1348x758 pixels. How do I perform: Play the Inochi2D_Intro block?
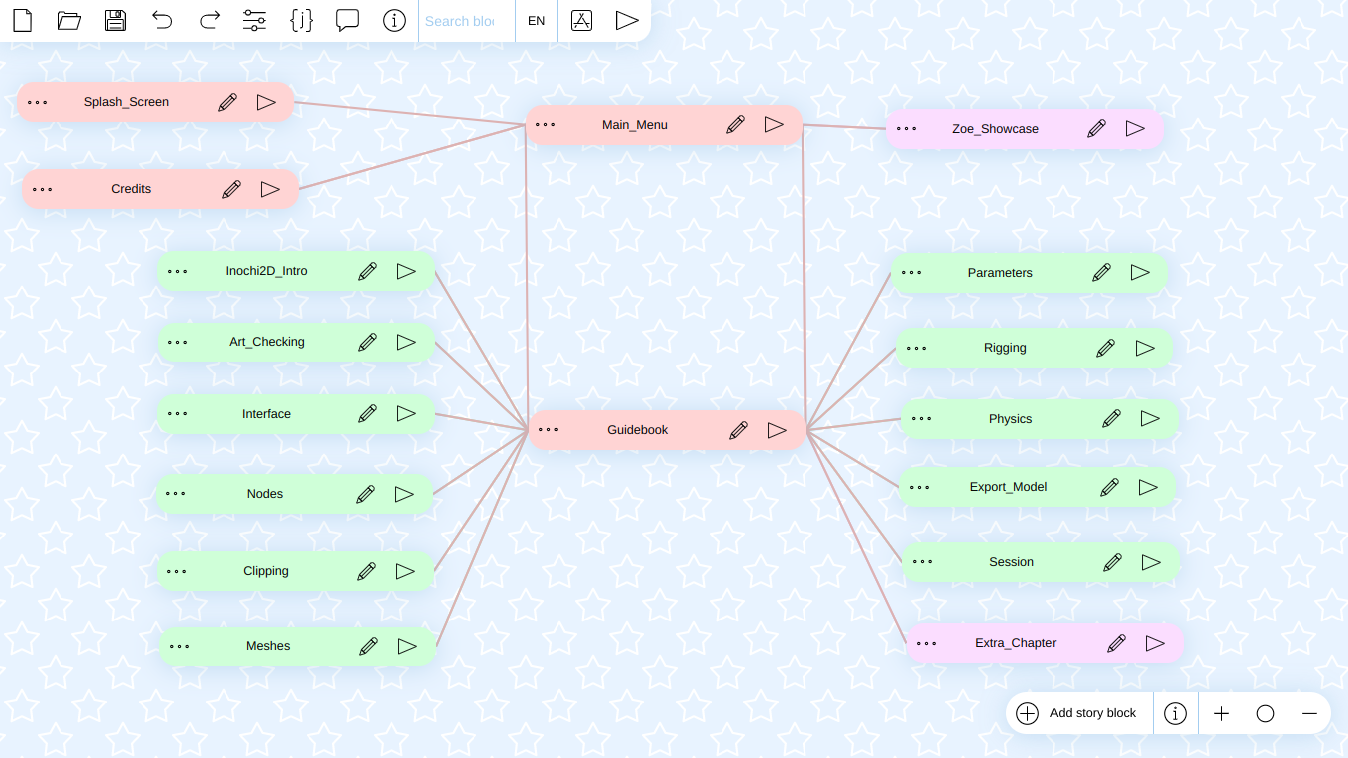(406, 271)
